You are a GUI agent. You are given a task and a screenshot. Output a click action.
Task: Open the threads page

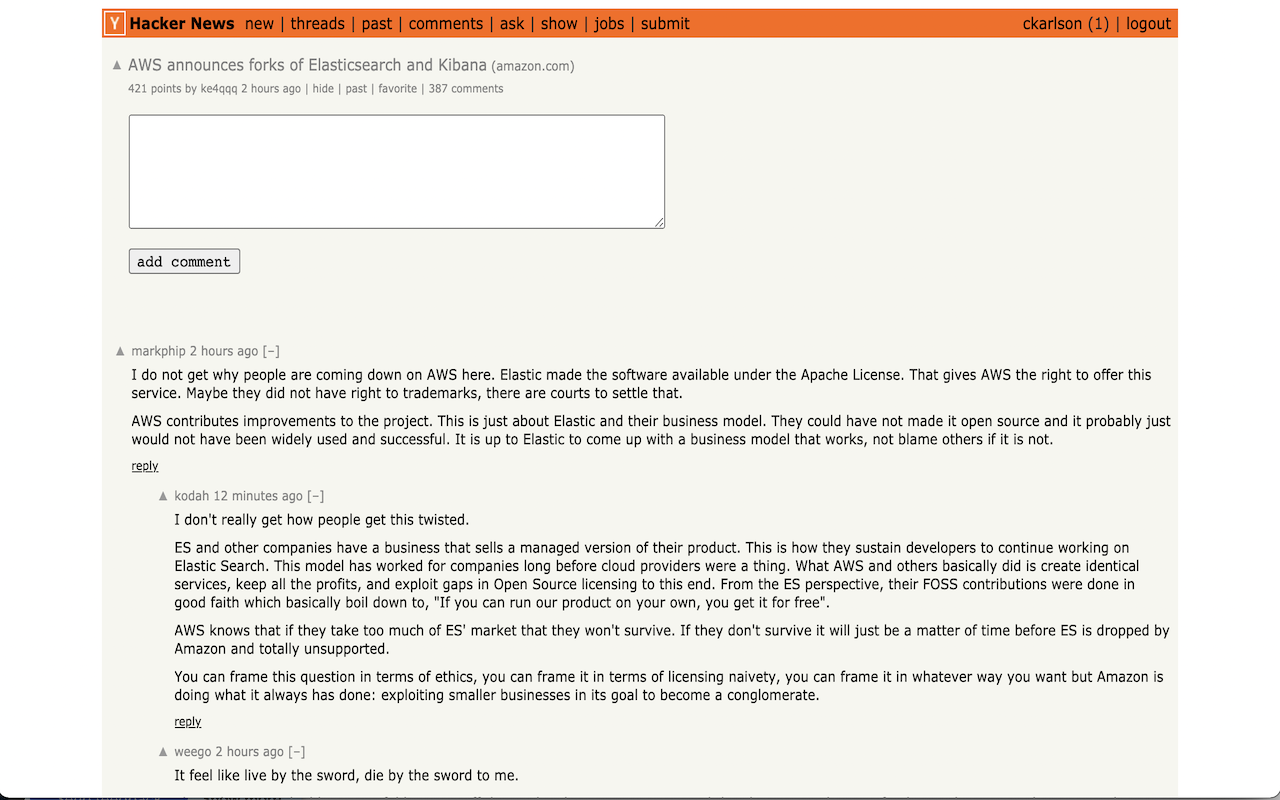[x=317, y=23]
